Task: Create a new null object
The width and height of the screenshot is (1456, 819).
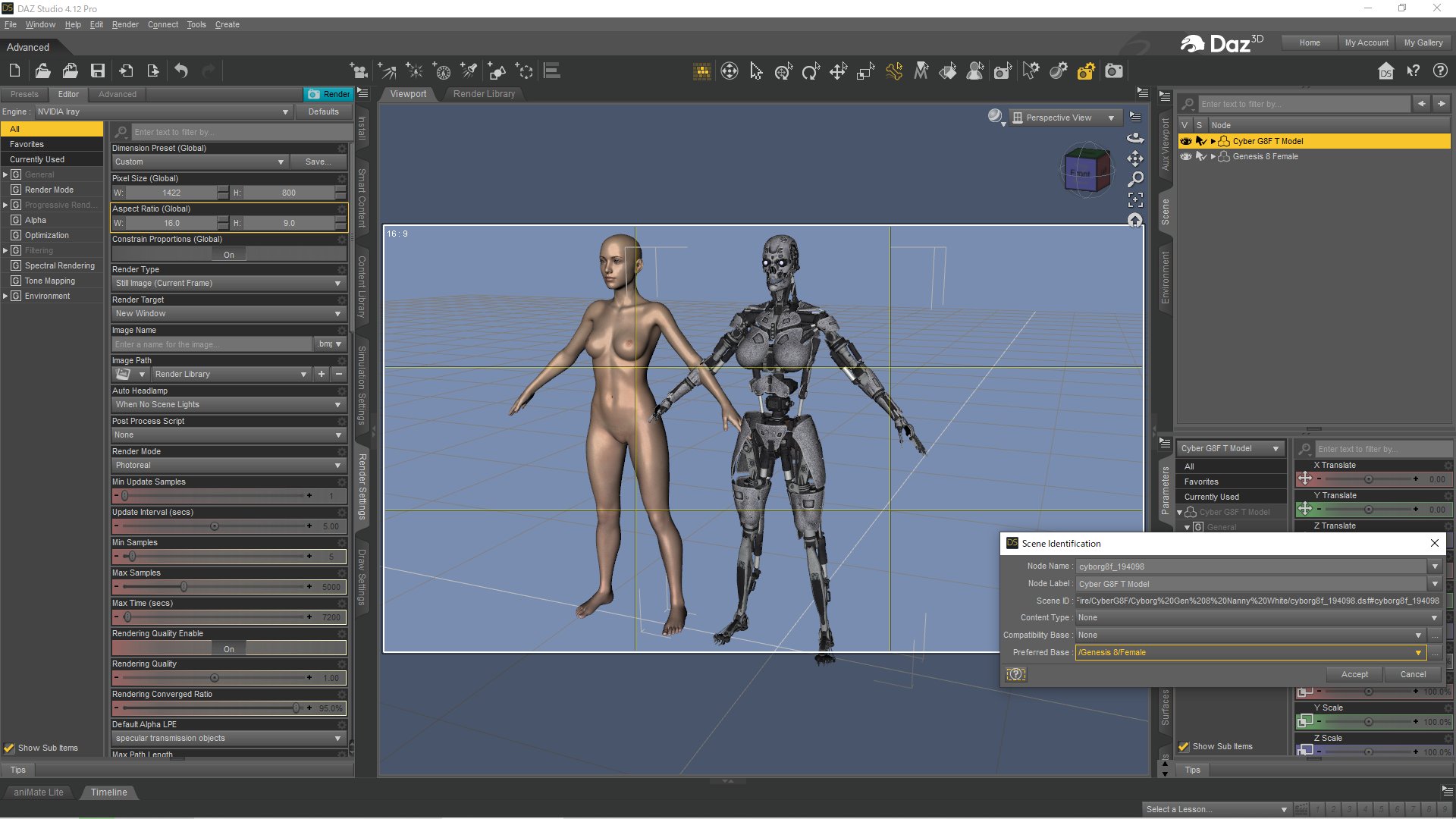Action: [525, 71]
